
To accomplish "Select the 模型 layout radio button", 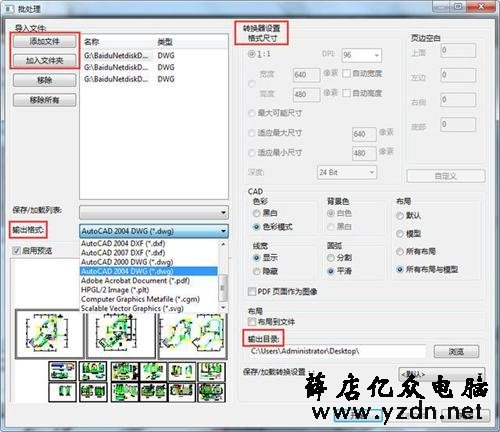I will 400,234.
